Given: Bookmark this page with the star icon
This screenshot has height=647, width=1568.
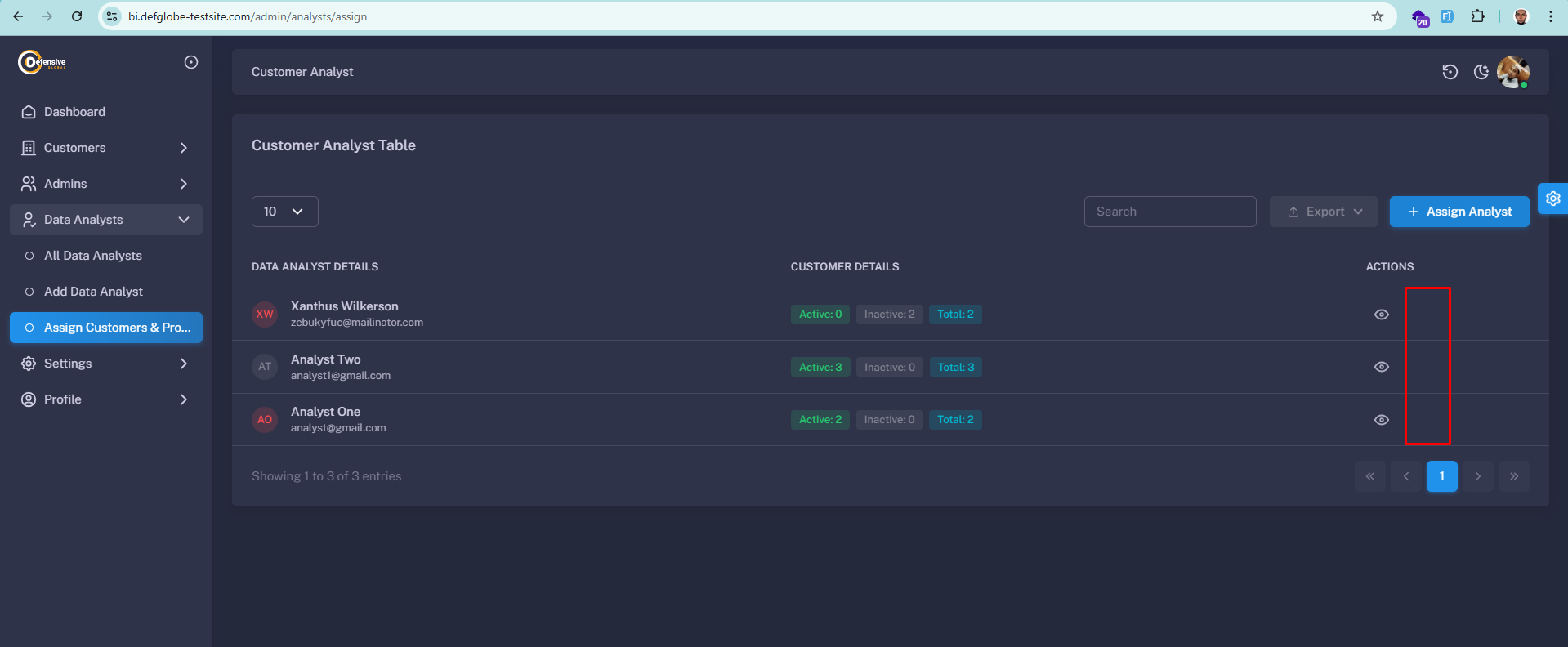Looking at the screenshot, I should click(1377, 16).
